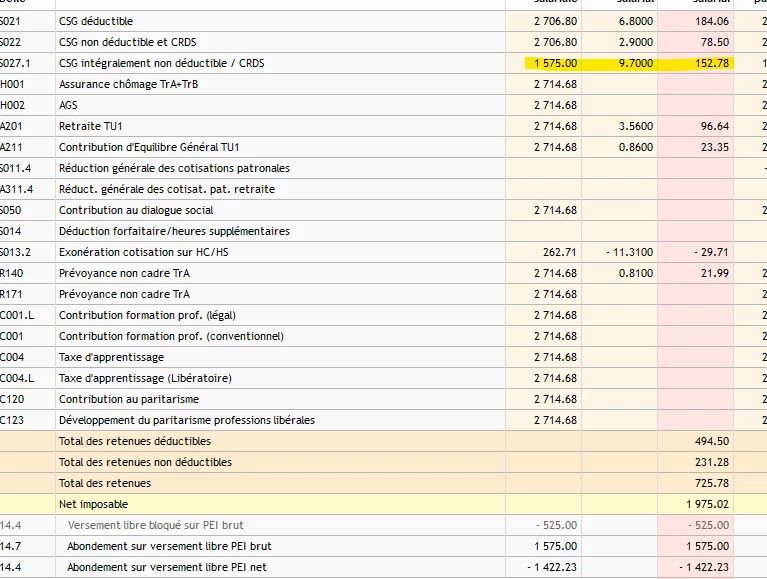Click code cell C123
Screen dimensions: 767x579
pos(12,421)
